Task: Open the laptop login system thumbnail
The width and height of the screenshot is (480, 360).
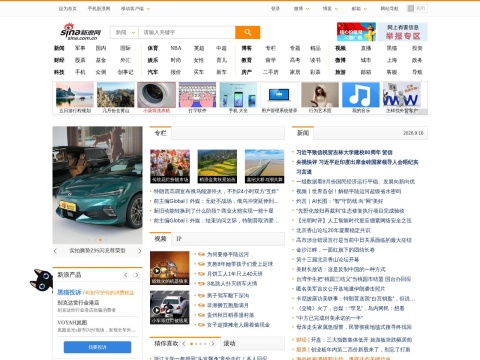Action: pos(279,95)
